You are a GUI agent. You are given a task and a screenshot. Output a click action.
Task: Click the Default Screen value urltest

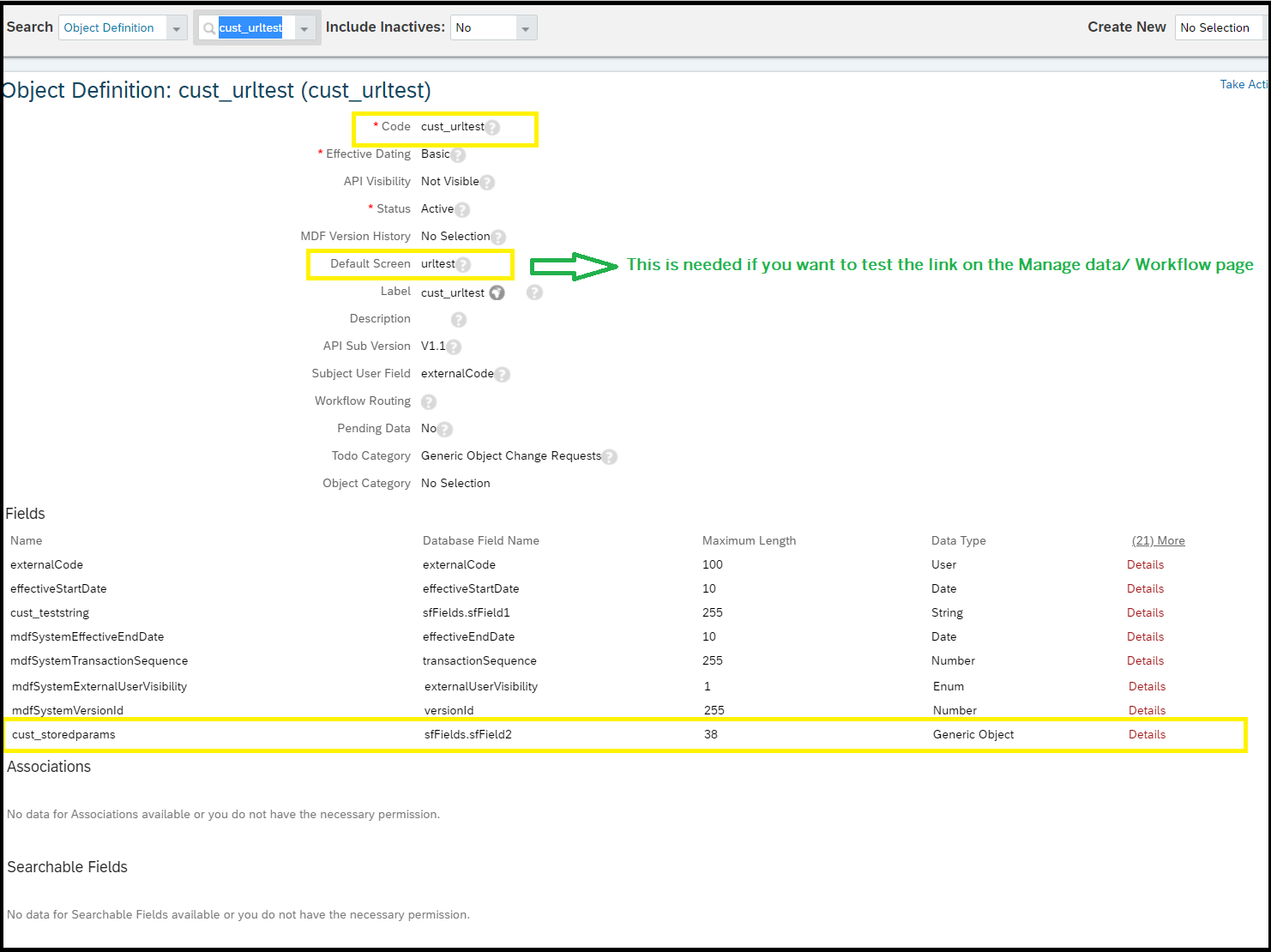437,263
